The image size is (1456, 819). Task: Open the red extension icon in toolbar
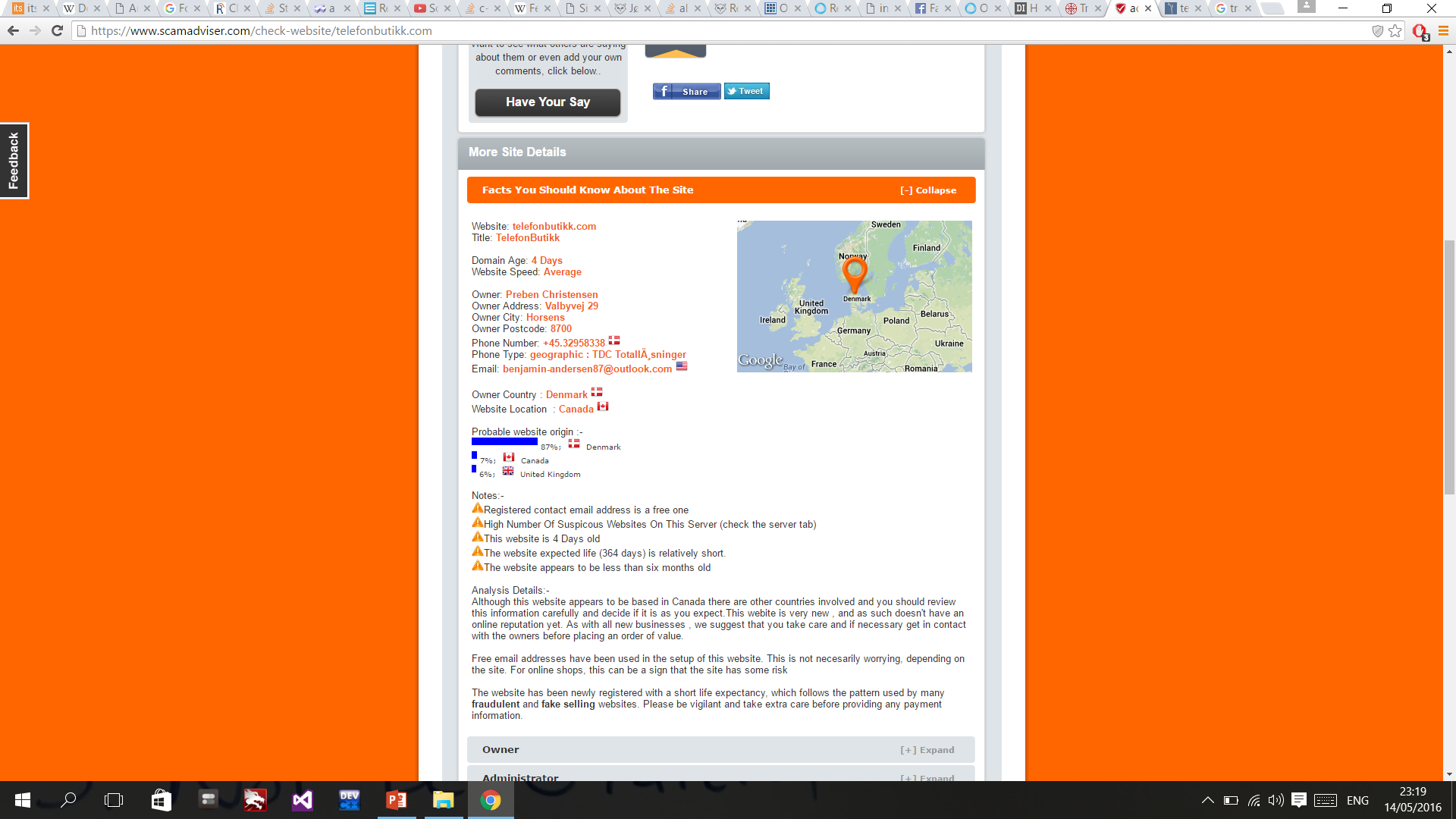pyautogui.click(x=1420, y=32)
